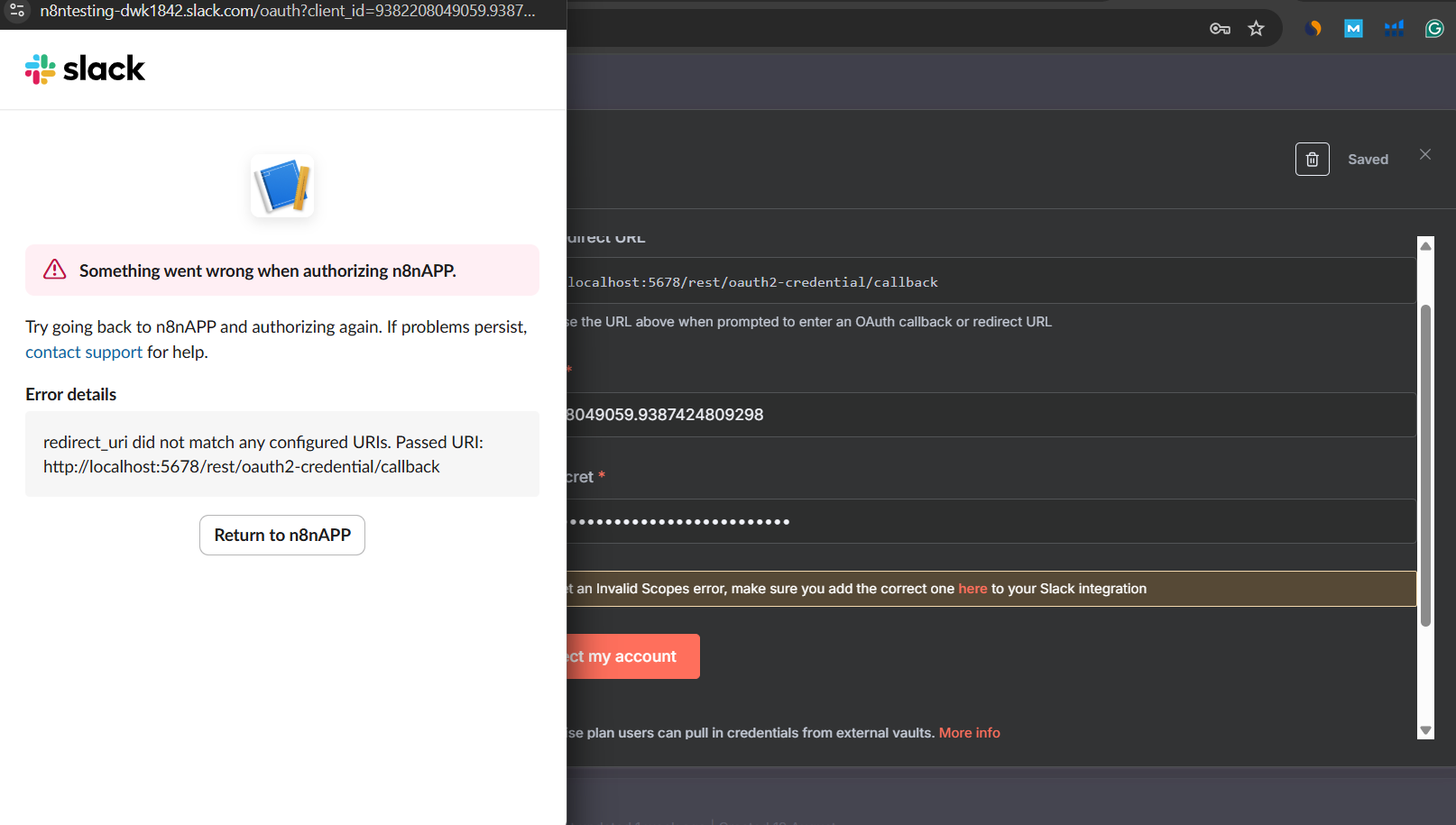
Task: Click the Invalid Scopes warning notice
Action: coord(991,589)
